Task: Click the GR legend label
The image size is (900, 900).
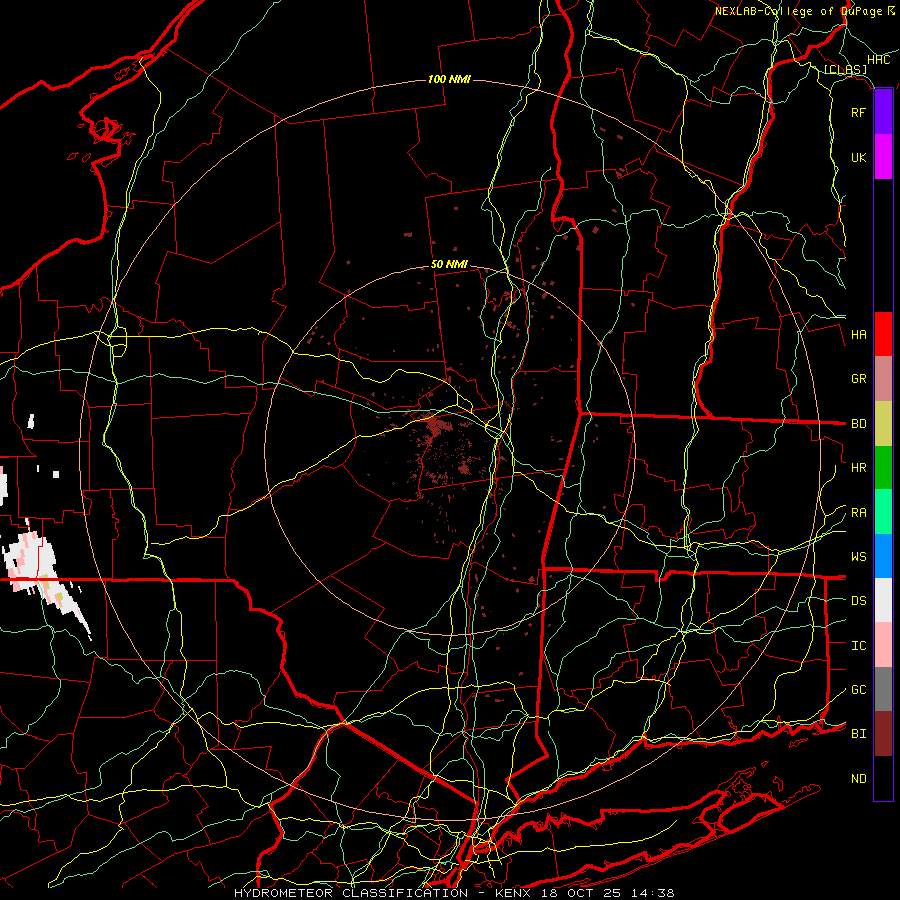Action: pos(858,379)
